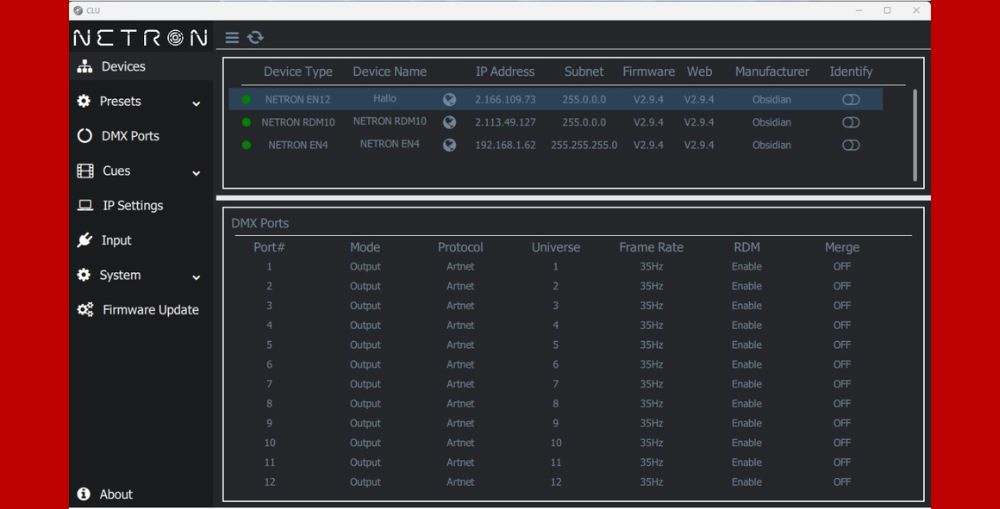Click the About info icon
Viewport: 1000px width, 509px height.
(84, 494)
